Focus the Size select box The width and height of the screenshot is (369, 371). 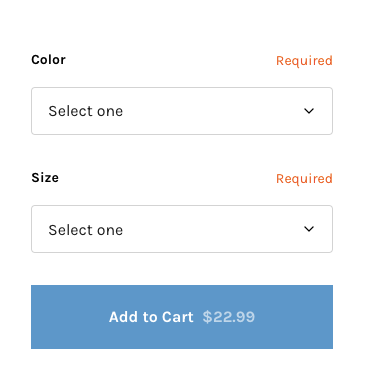click(x=182, y=229)
